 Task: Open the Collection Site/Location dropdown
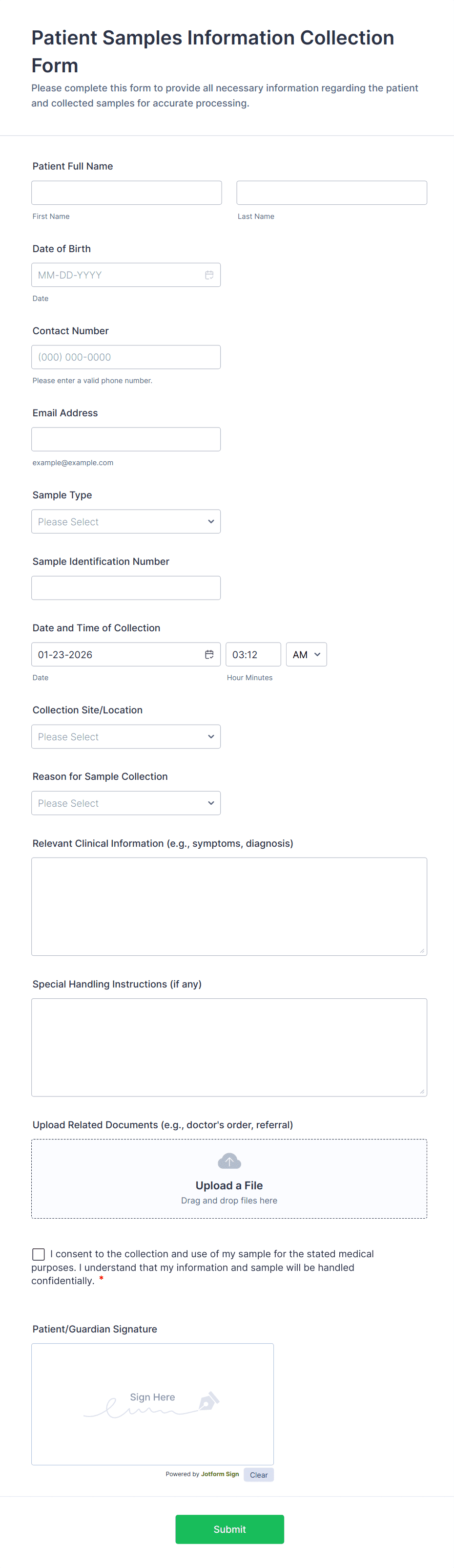126,736
